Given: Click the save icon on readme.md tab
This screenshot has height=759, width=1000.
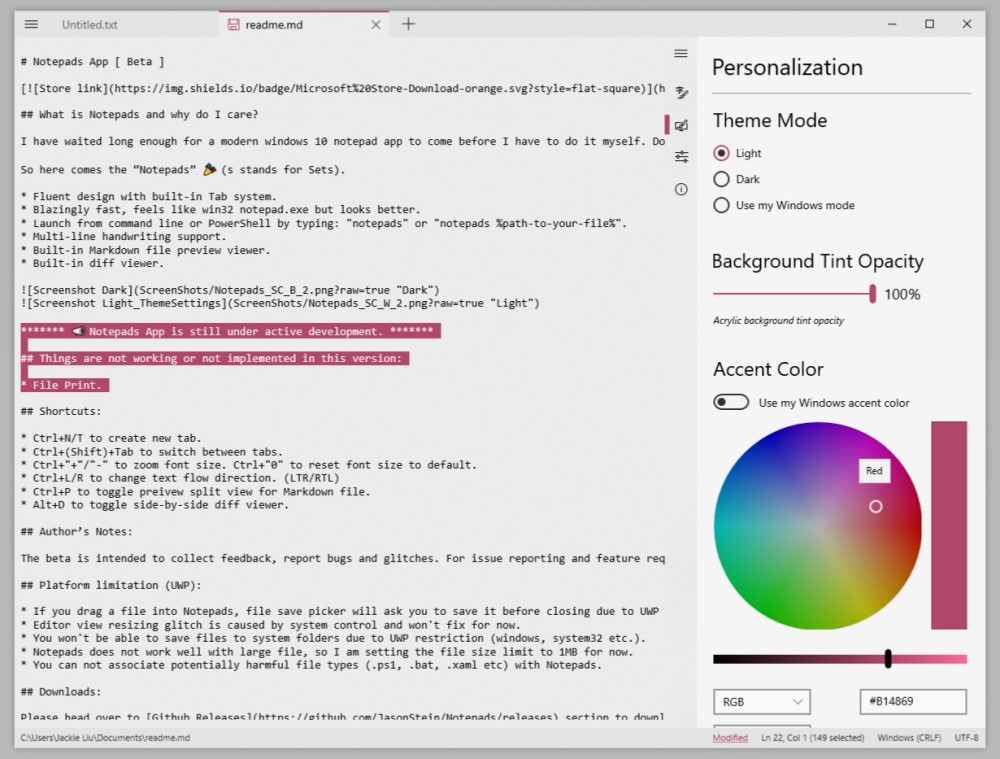Looking at the screenshot, I should [233, 25].
